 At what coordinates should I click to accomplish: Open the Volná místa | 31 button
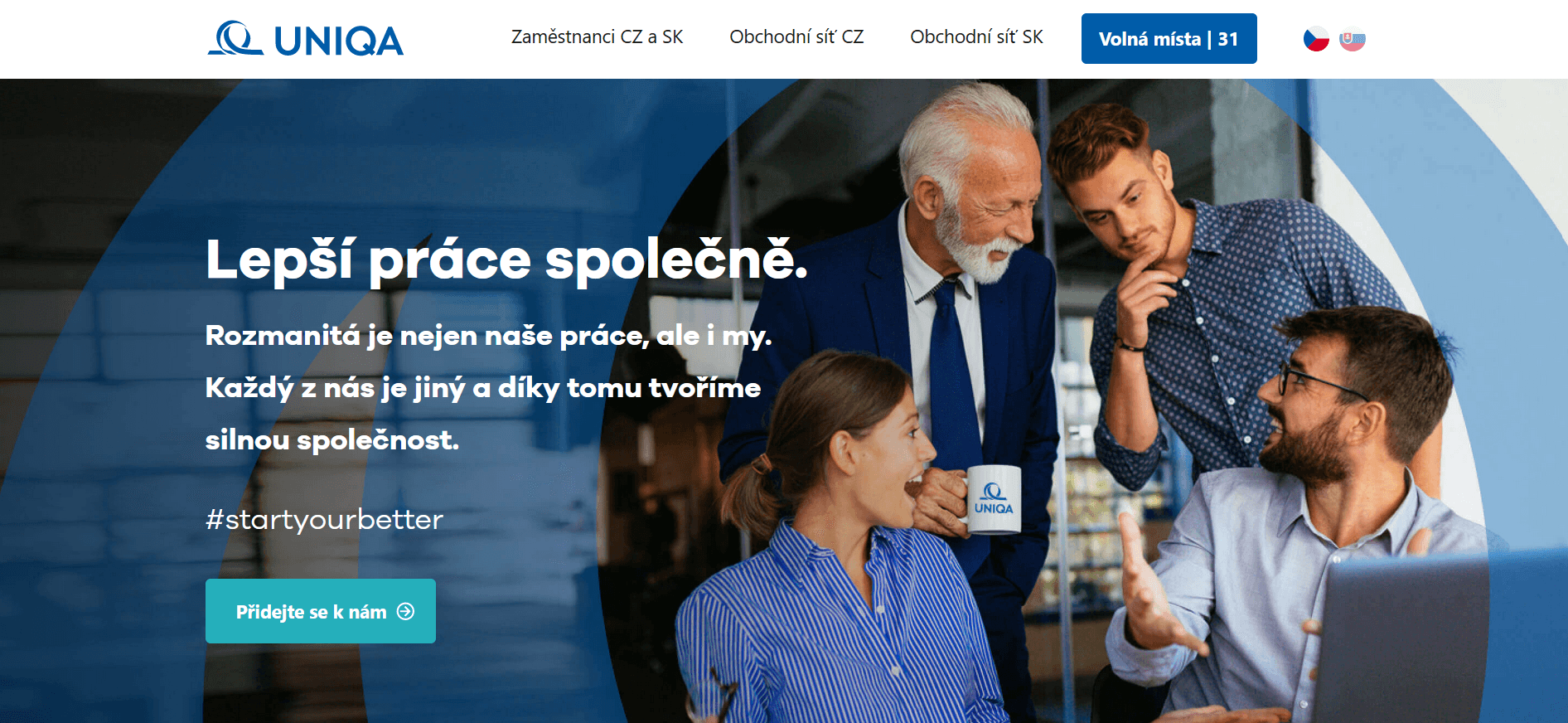[x=1169, y=39]
